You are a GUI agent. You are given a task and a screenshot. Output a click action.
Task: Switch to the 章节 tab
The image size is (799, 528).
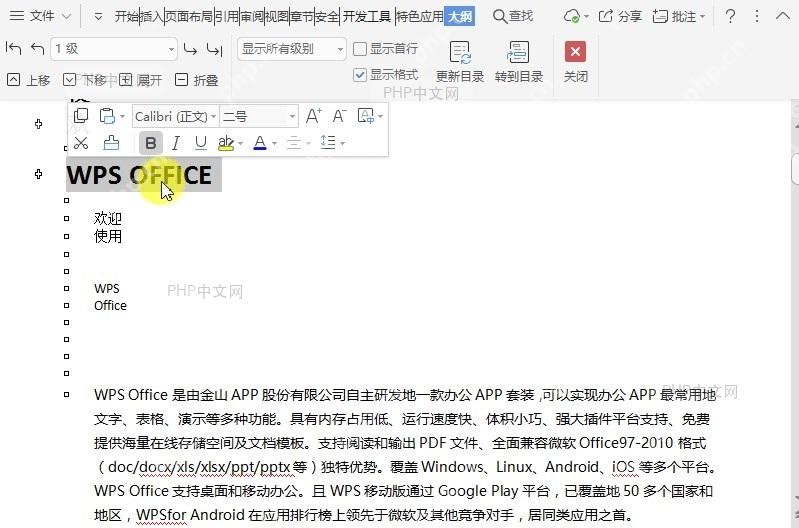click(x=302, y=16)
